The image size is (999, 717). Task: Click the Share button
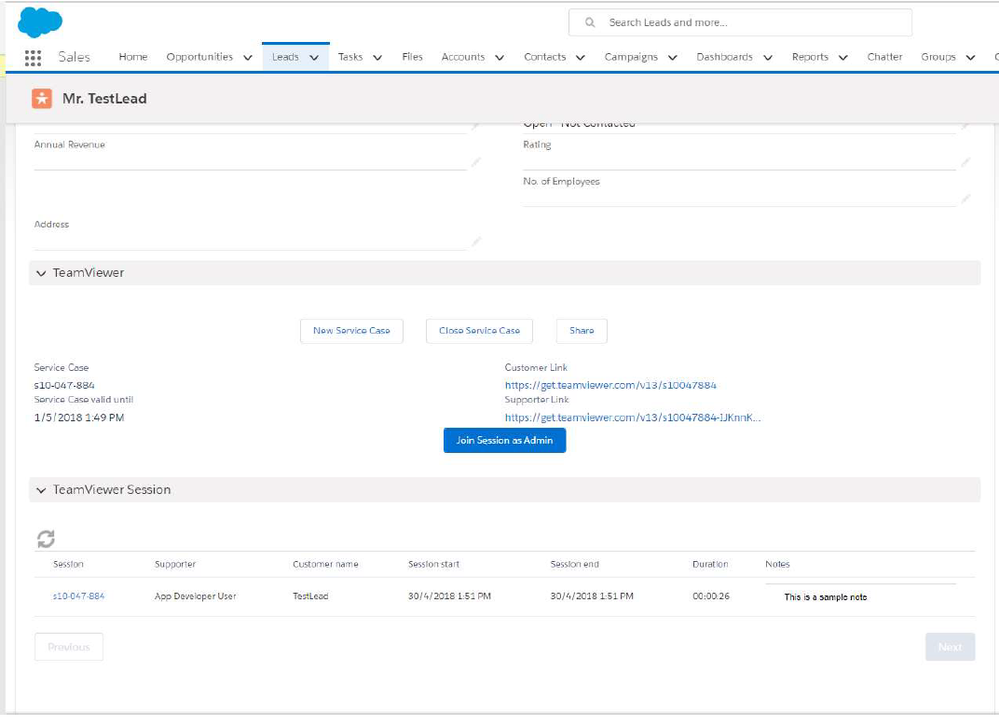tap(582, 331)
